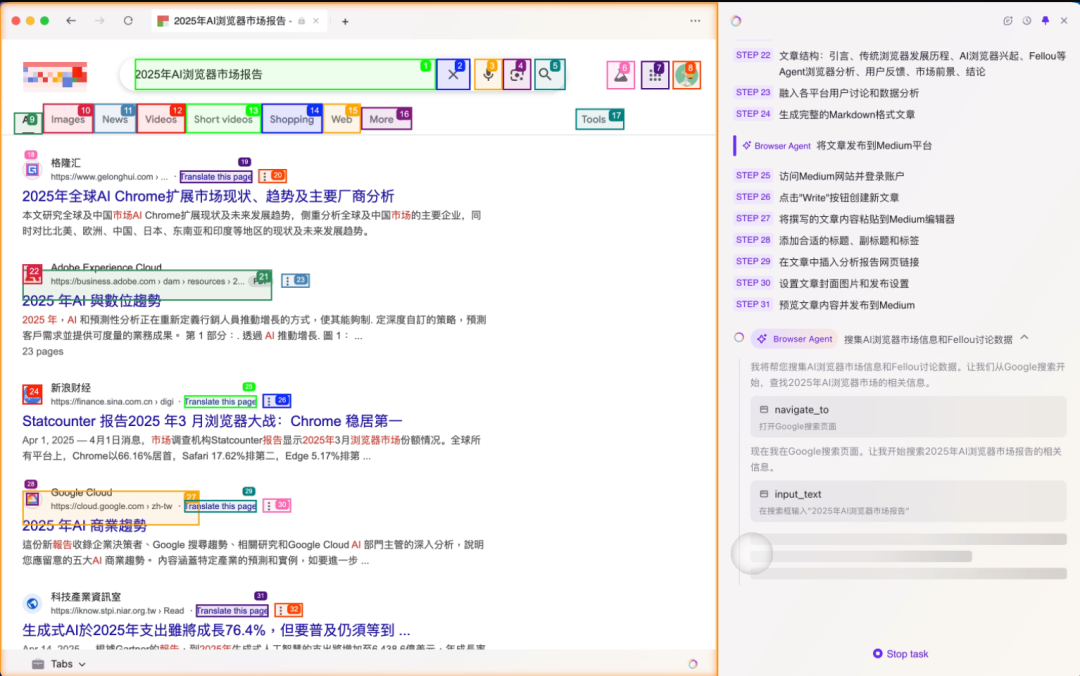Reload the page with the refresh icon
The height and width of the screenshot is (676, 1080).
128,21
